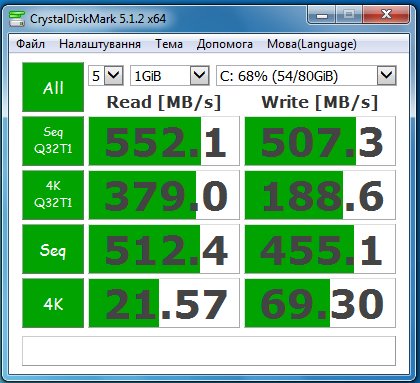This screenshot has height=383, width=420.
Task: Click the Seq read result 512.4
Action: 164,249
